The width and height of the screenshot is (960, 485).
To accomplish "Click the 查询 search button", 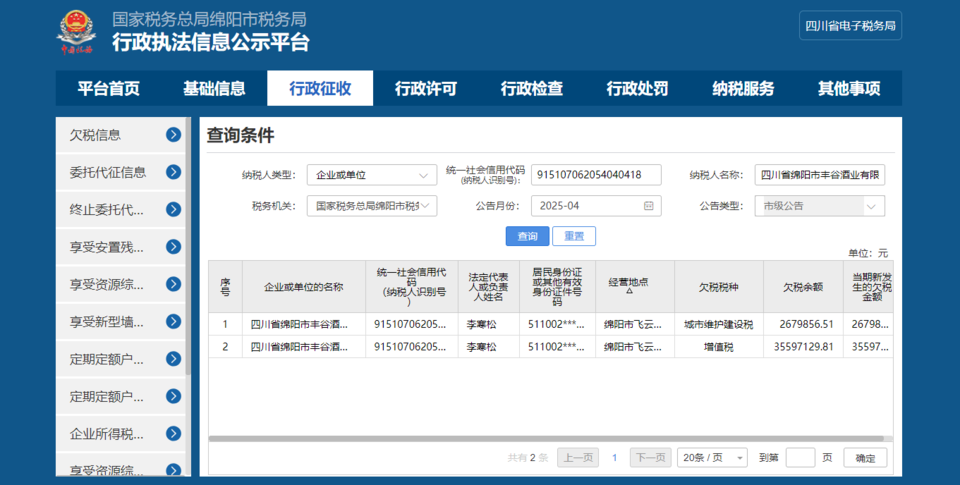I will click(527, 236).
